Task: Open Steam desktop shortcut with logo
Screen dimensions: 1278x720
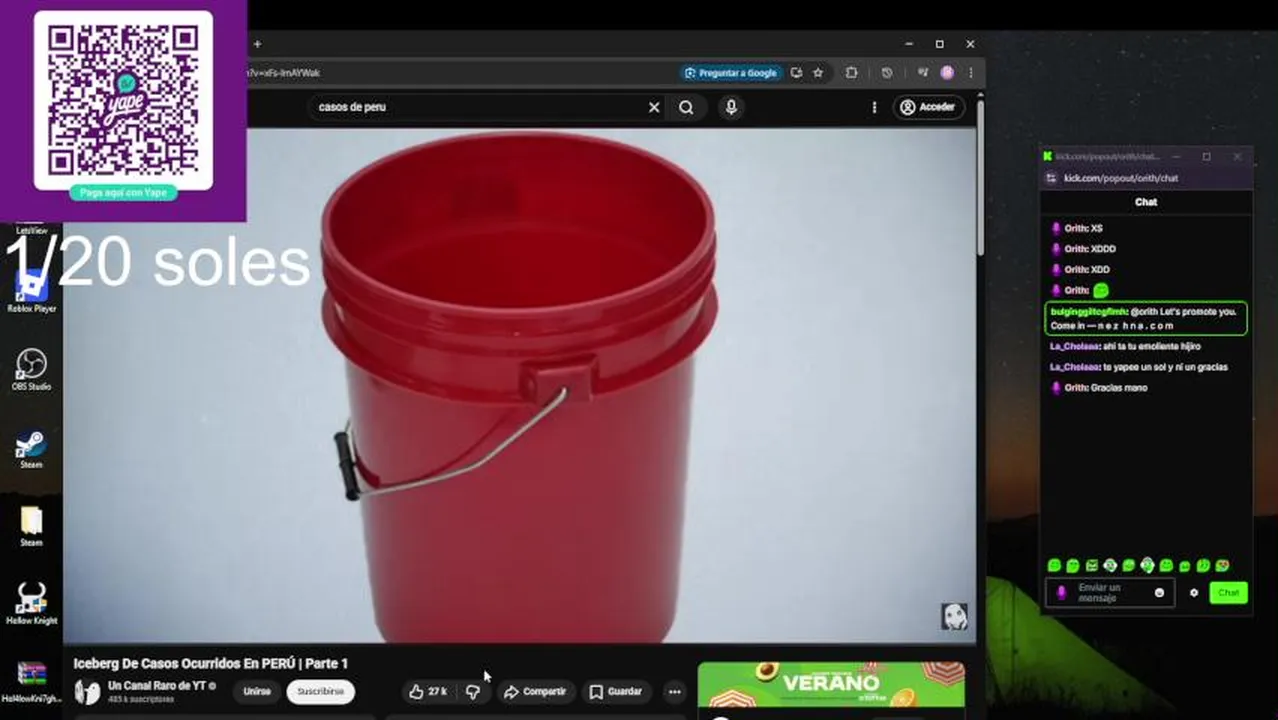Action: tap(31, 449)
